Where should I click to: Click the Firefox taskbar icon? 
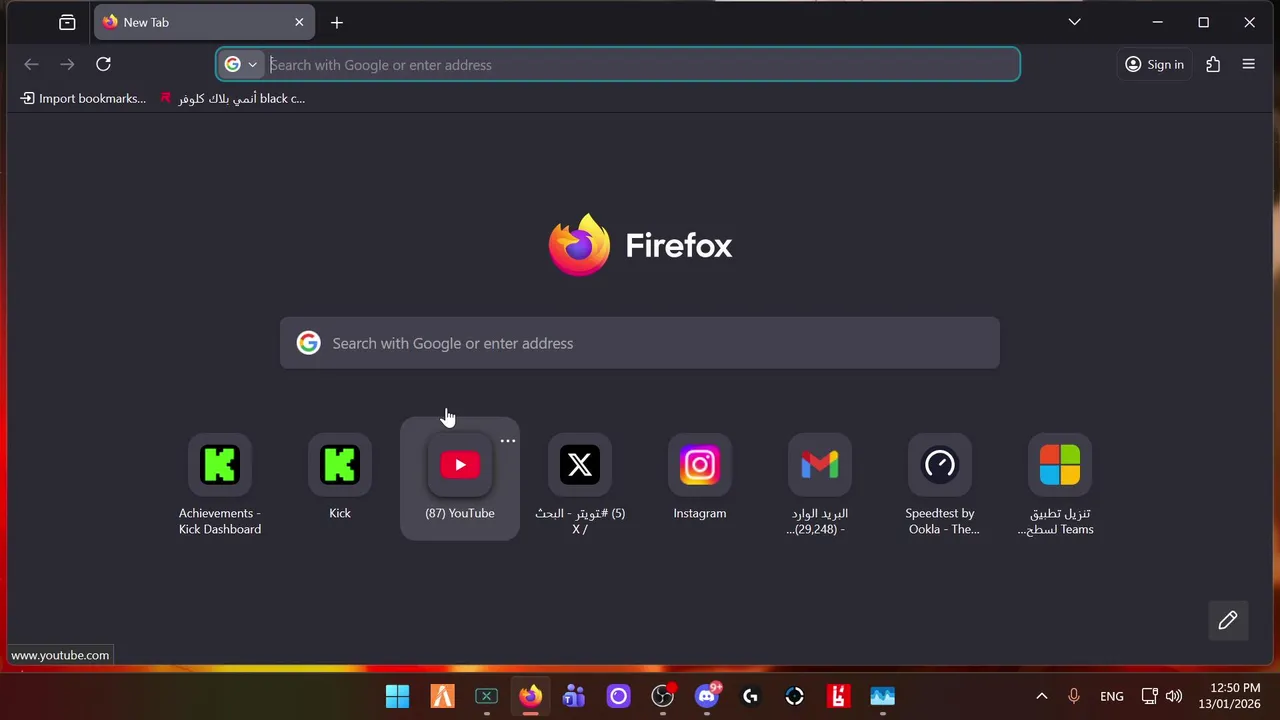point(530,696)
